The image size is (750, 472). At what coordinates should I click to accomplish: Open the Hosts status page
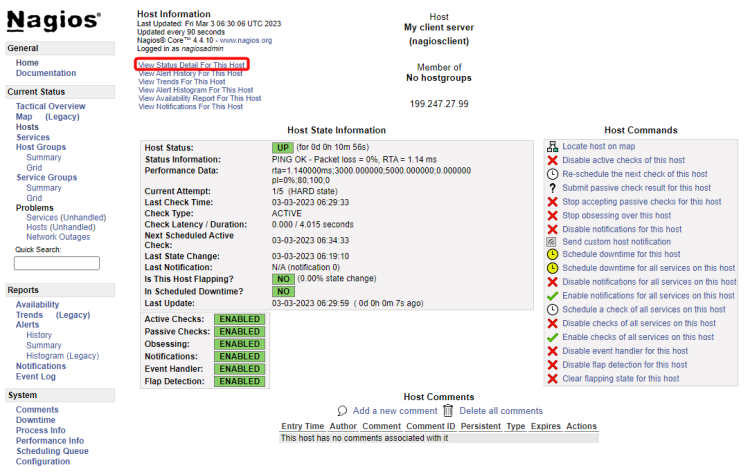(27, 127)
